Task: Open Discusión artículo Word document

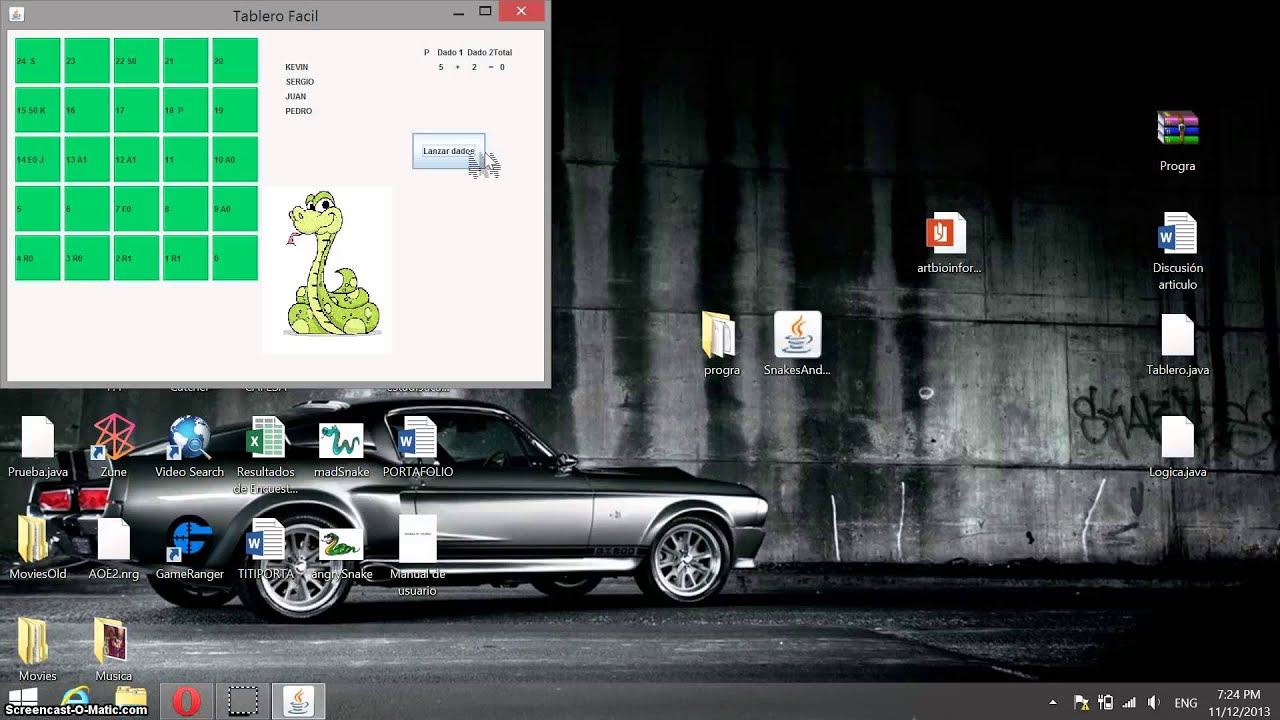Action: (x=1178, y=233)
